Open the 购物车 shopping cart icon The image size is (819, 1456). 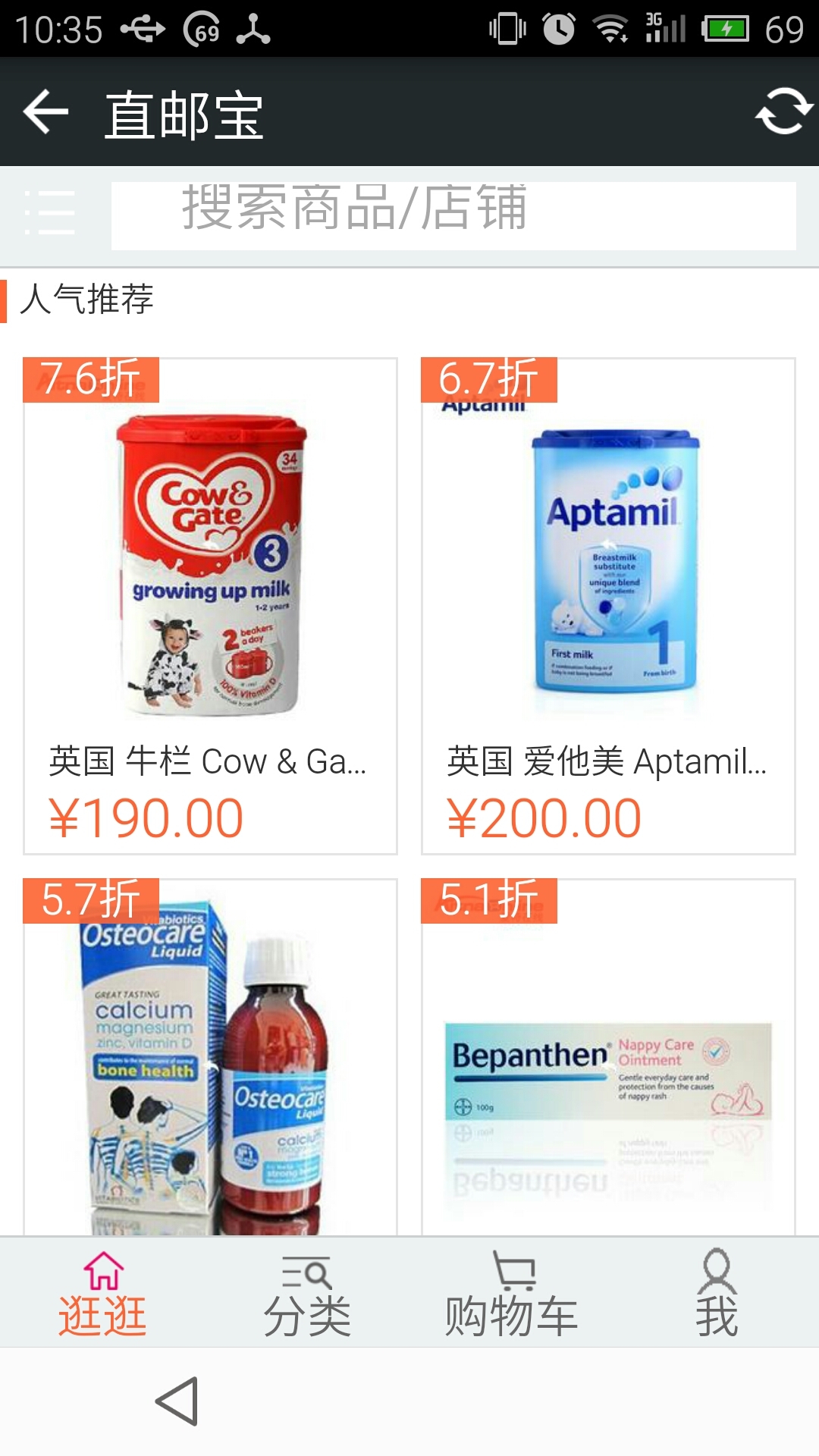pos(513,1270)
